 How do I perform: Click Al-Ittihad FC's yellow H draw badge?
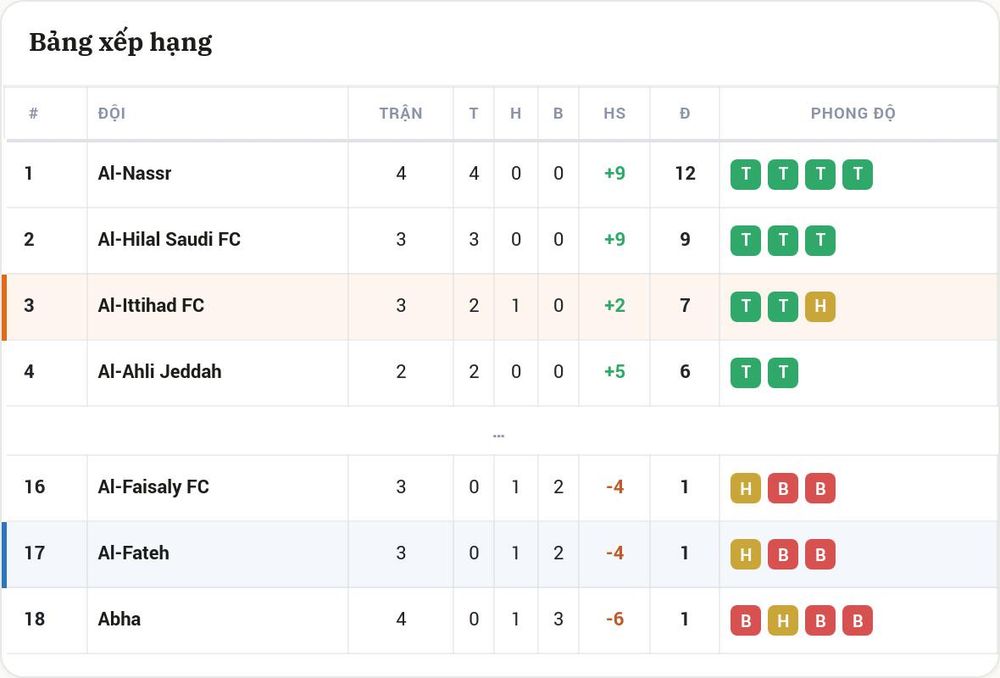pos(820,306)
